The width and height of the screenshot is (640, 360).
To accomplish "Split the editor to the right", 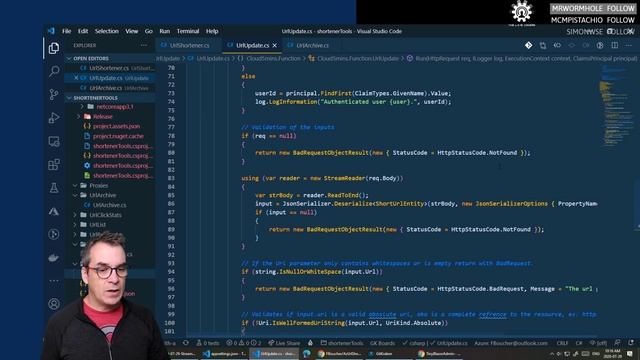I will 614,45.
